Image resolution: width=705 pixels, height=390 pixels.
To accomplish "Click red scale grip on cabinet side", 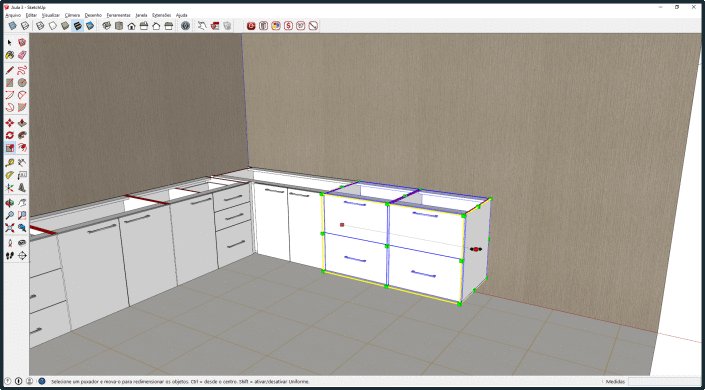I will pos(476,249).
